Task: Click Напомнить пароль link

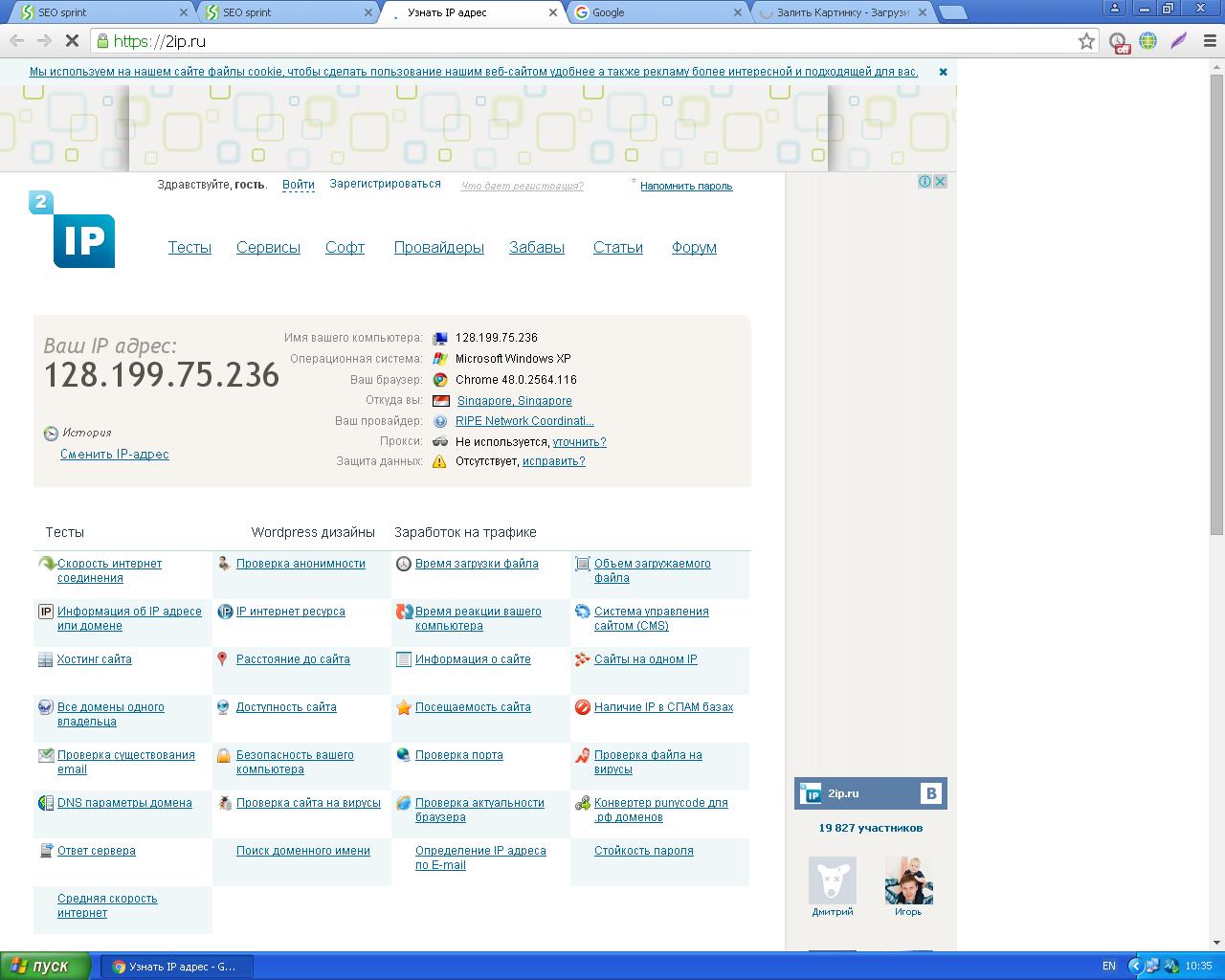Action: 686,186
